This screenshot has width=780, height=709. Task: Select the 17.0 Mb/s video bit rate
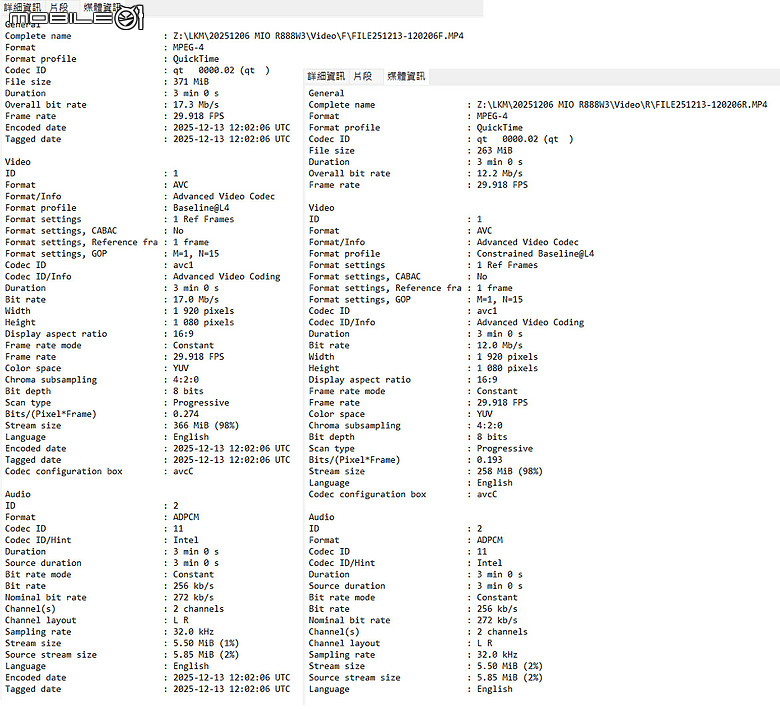(196, 300)
